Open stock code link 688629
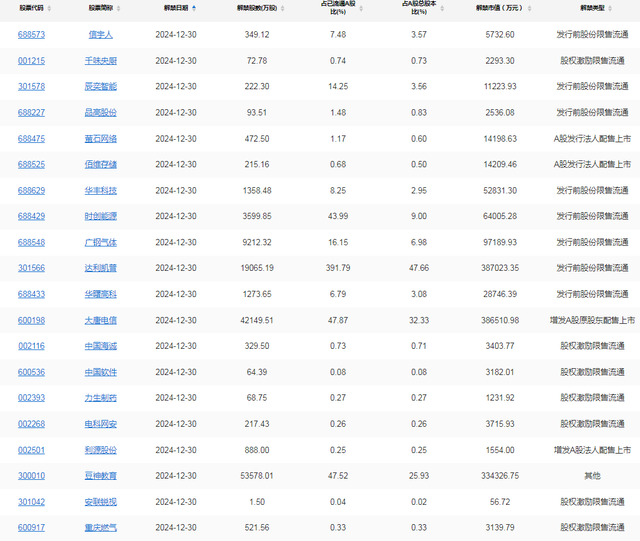 tap(31, 191)
